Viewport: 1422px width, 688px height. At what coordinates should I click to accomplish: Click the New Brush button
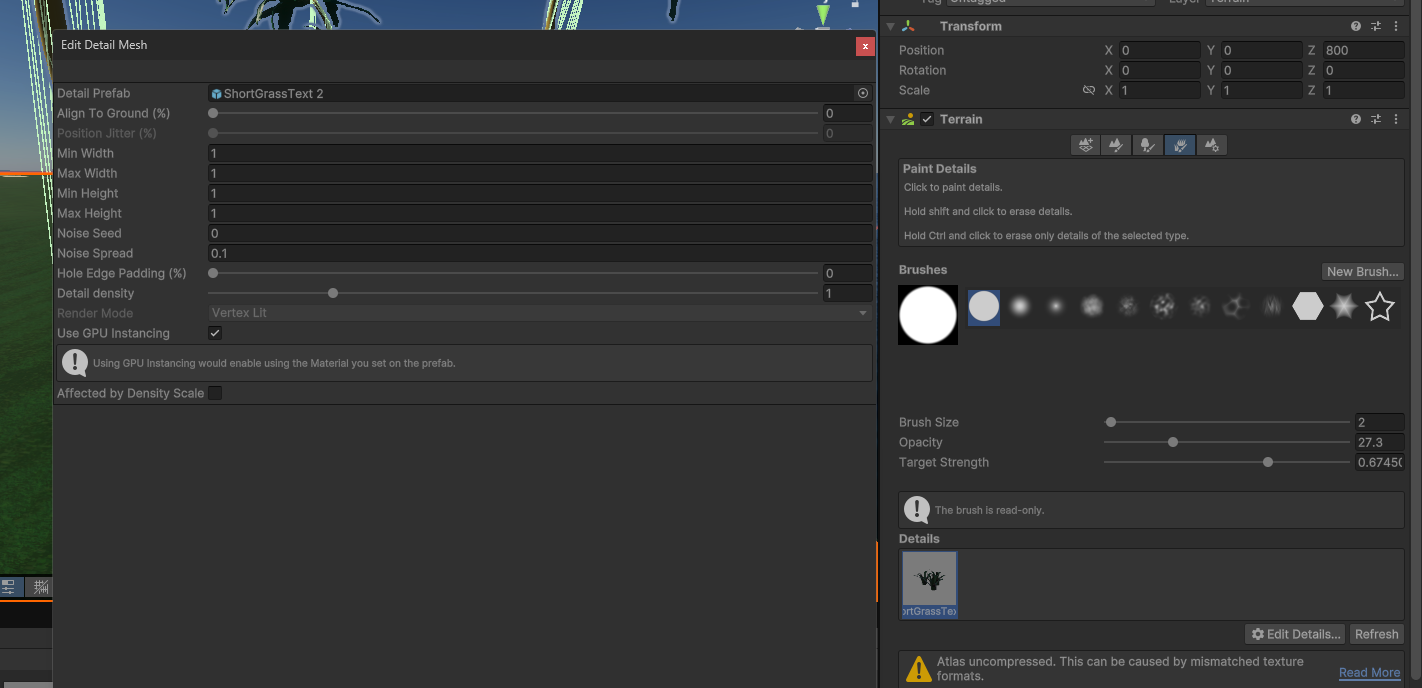(x=1362, y=271)
